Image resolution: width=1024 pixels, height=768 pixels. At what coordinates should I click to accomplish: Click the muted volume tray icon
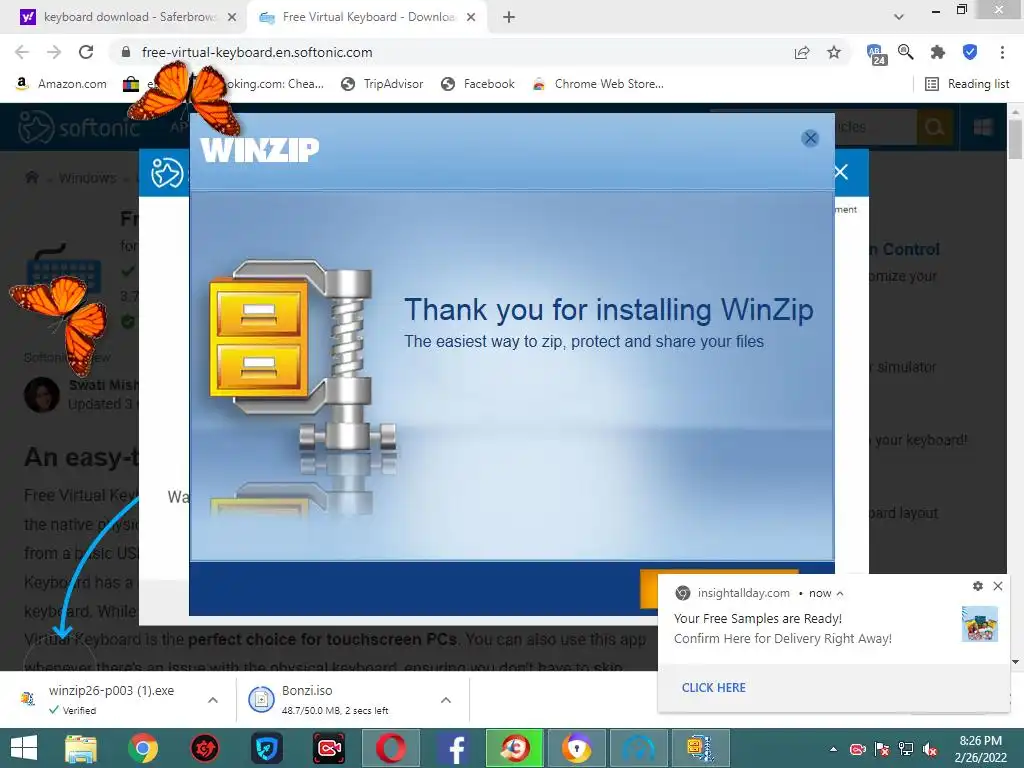[x=931, y=749]
